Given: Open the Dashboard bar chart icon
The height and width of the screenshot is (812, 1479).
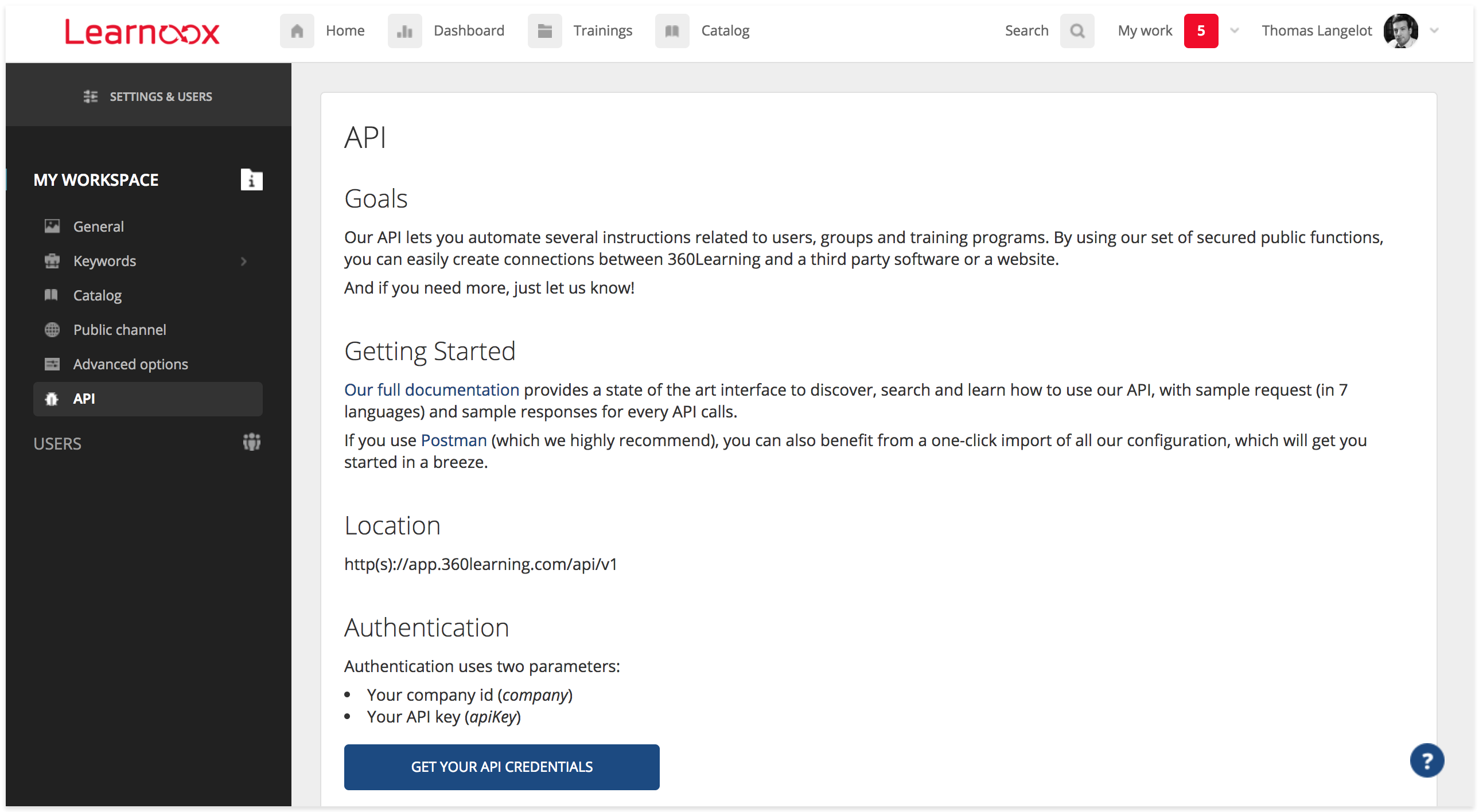Looking at the screenshot, I should 404,31.
